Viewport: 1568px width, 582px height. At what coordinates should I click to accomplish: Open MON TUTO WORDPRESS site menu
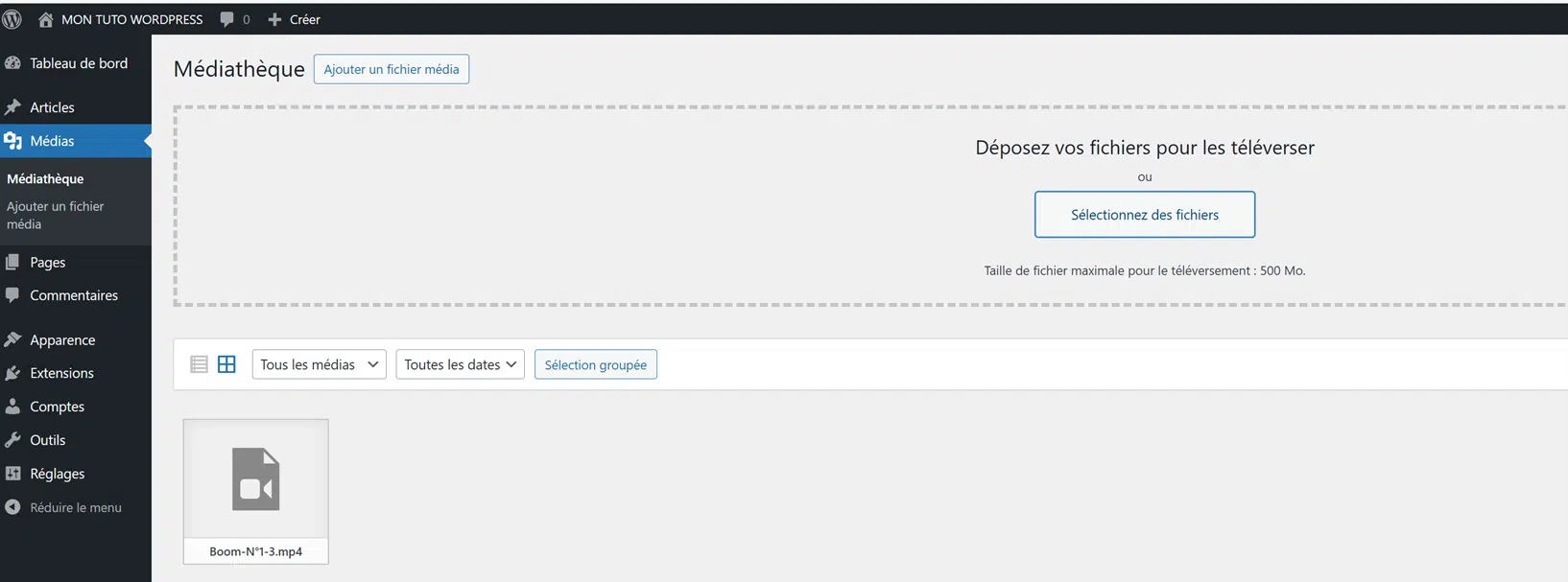pos(132,19)
